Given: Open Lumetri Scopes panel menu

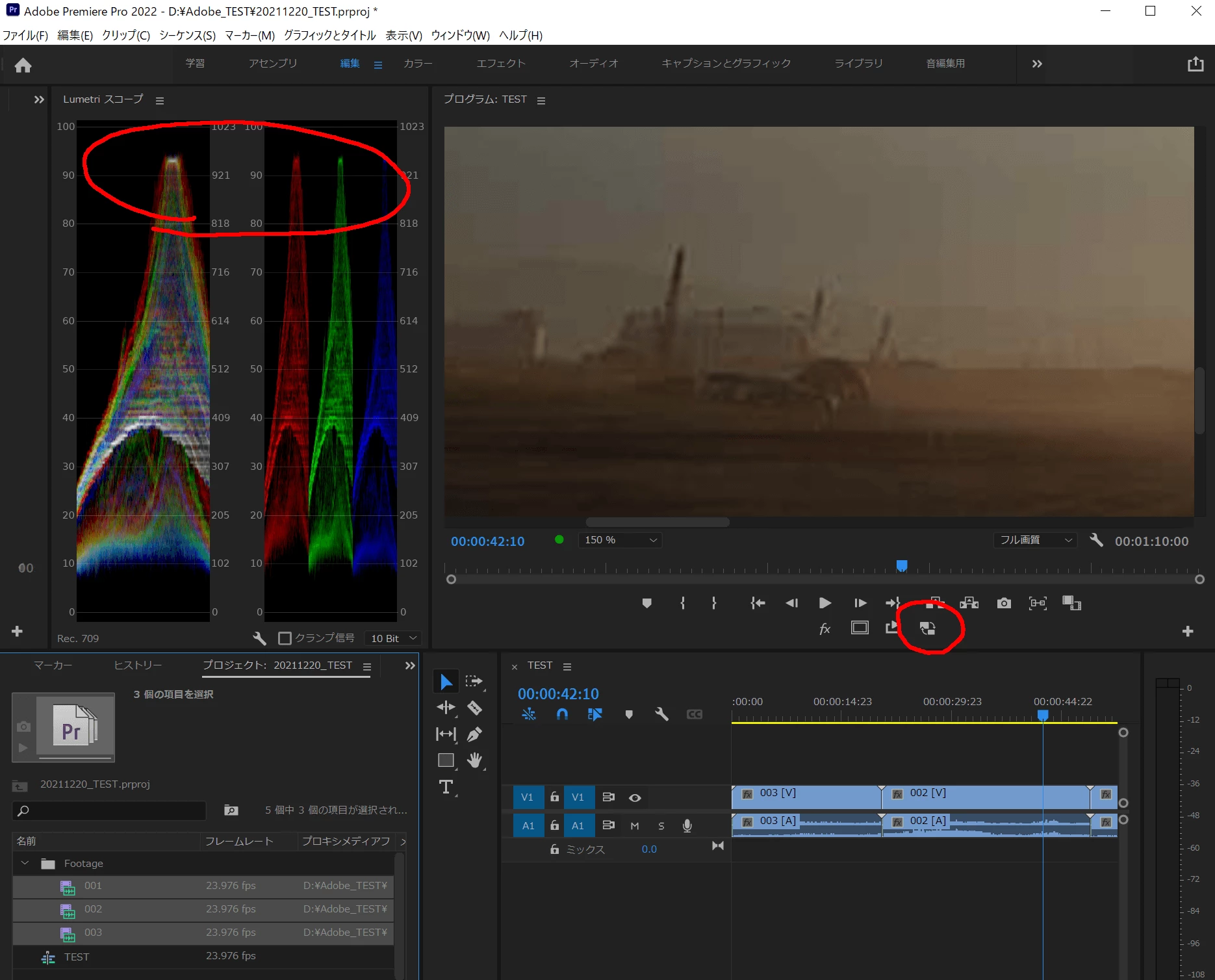Looking at the screenshot, I should click(160, 101).
